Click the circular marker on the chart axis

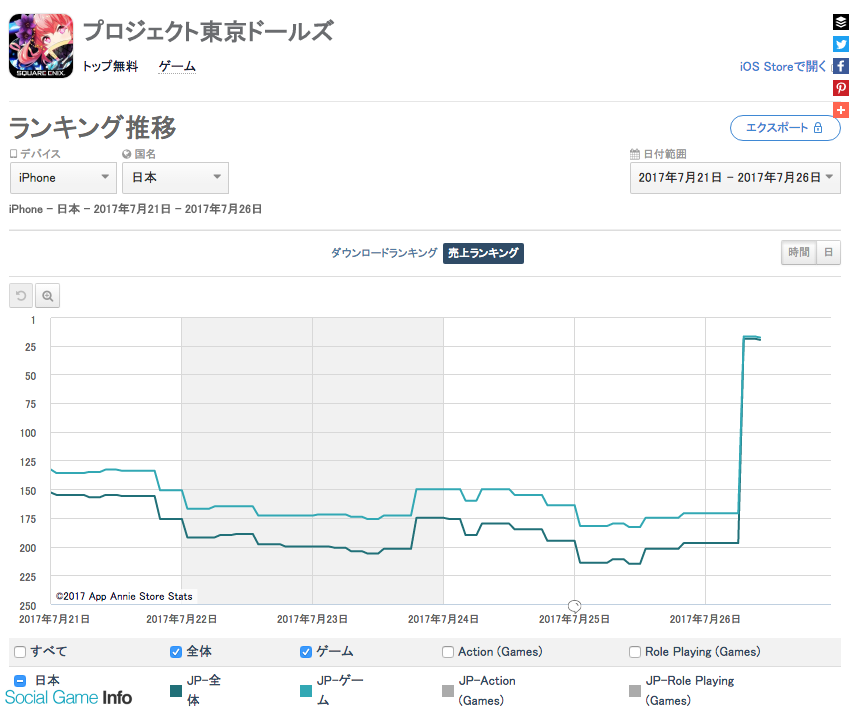coord(574,605)
